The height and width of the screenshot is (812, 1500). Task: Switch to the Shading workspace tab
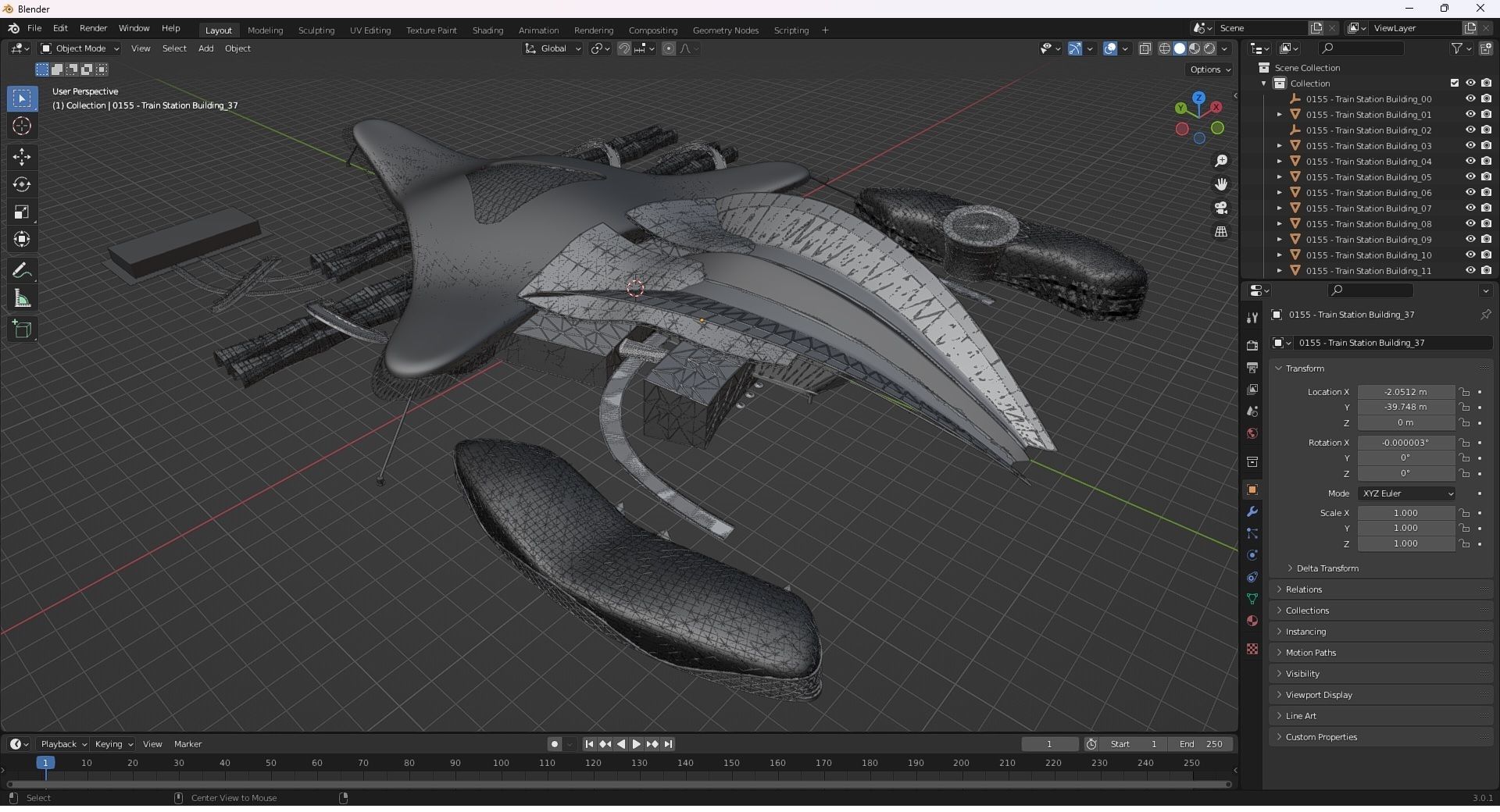[487, 30]
